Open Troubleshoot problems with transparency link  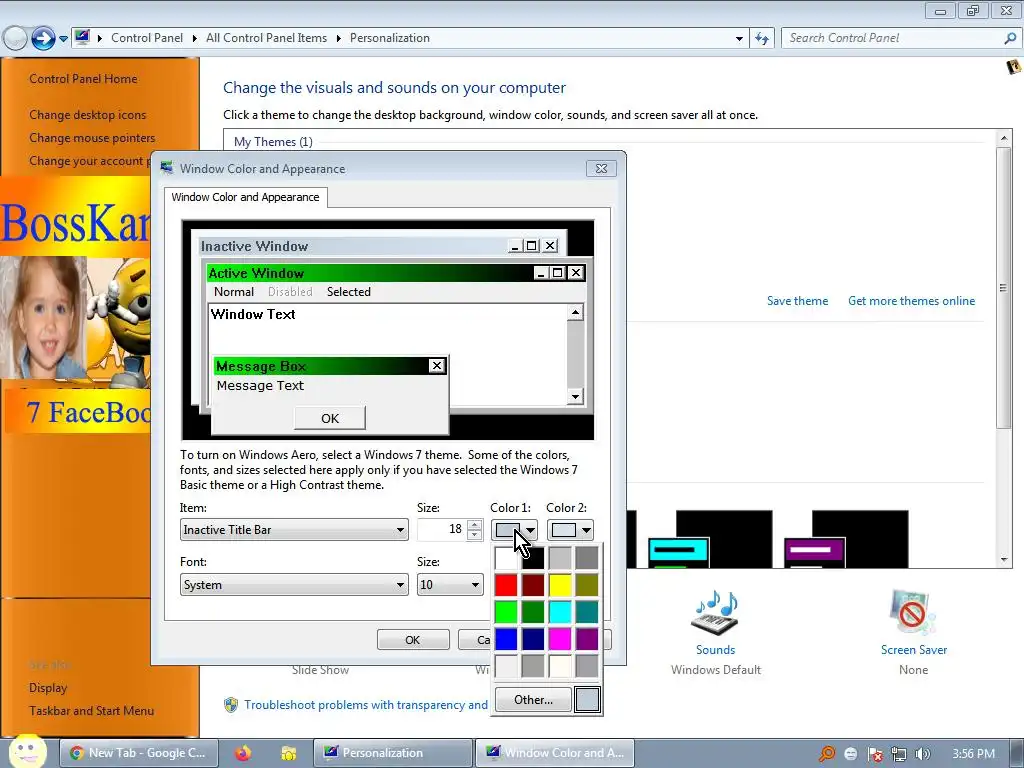coord(366,705)
